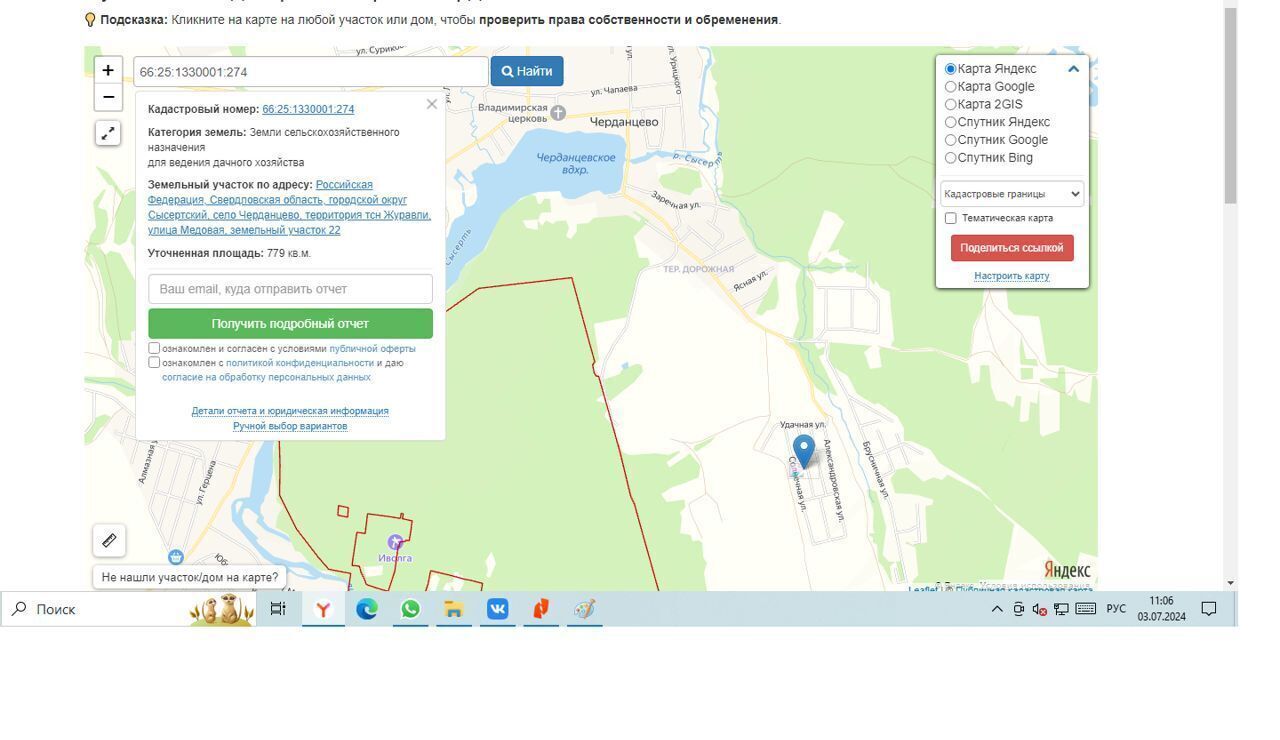Click the page vertical scrollbar thumb
The height and width of the screenshot is (740, 1280).
coord(1230,105)
